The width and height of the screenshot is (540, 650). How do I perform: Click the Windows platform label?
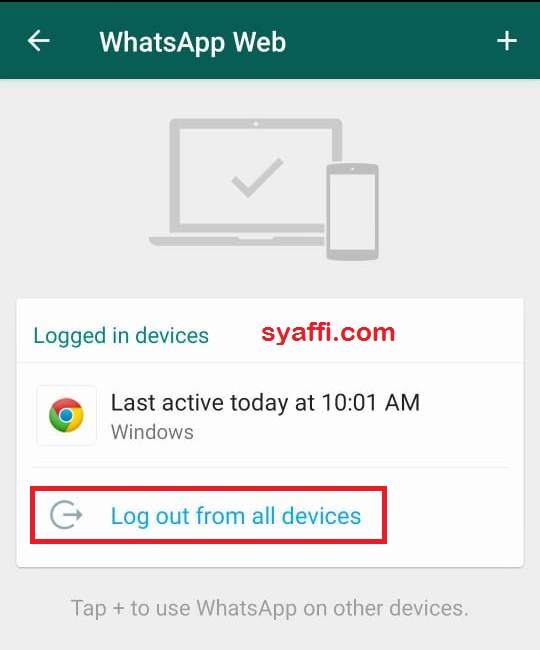pos(152,432)
